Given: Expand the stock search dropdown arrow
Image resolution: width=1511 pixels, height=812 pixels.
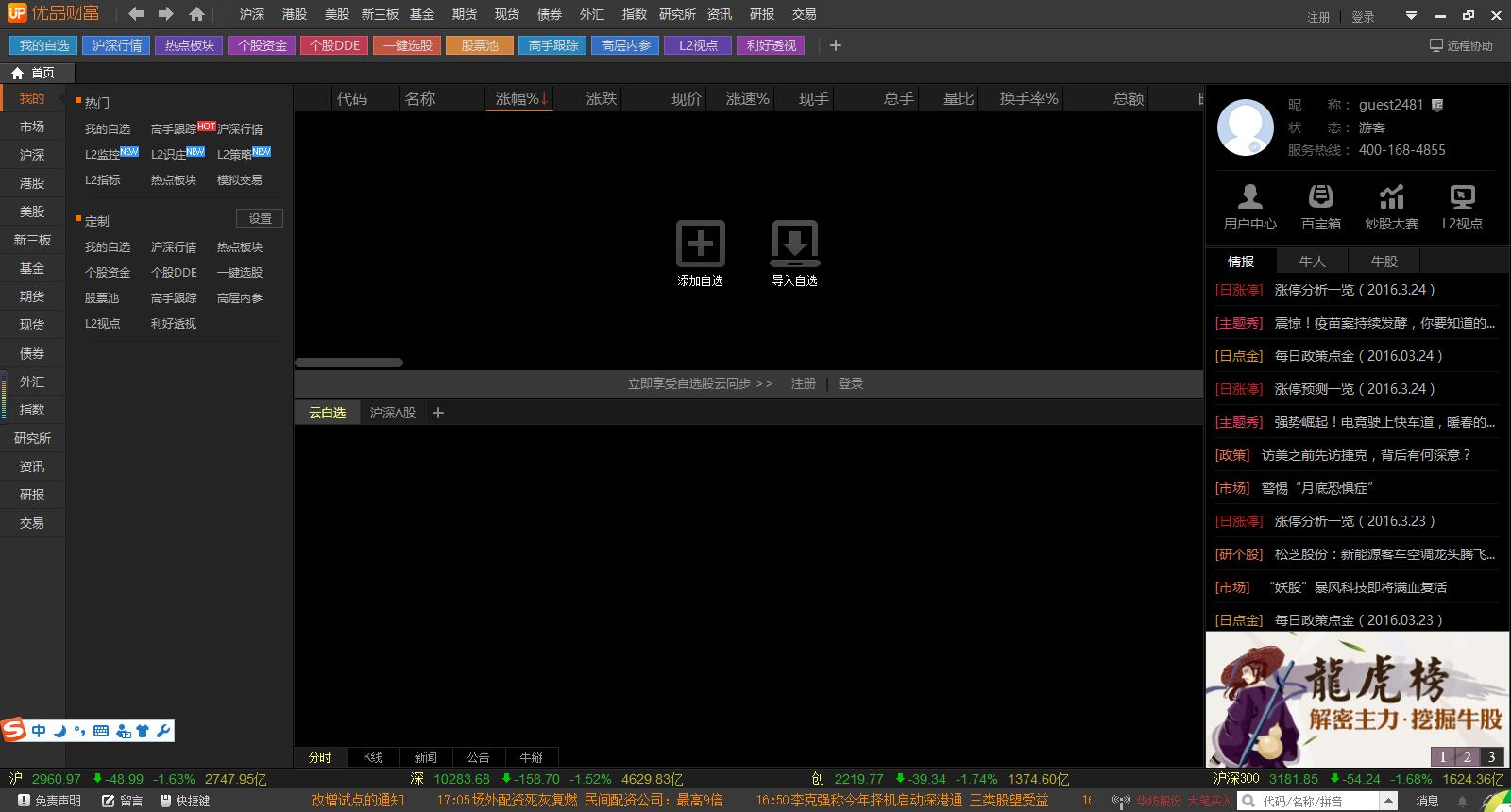Looking at the screenshot, I should [x=1387, y=801].
